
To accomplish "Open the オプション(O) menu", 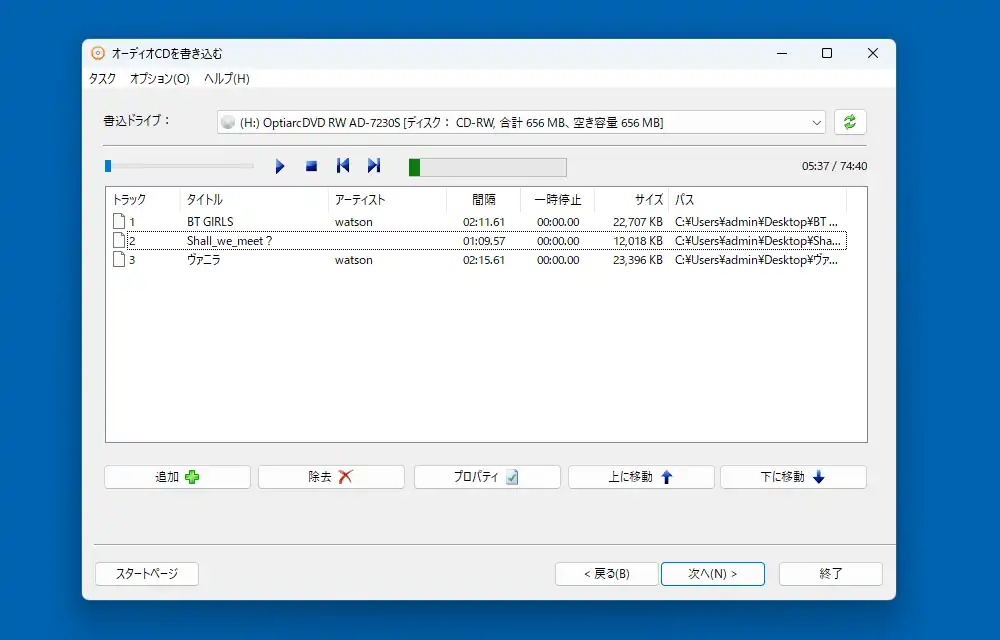I will pos(159,79).
